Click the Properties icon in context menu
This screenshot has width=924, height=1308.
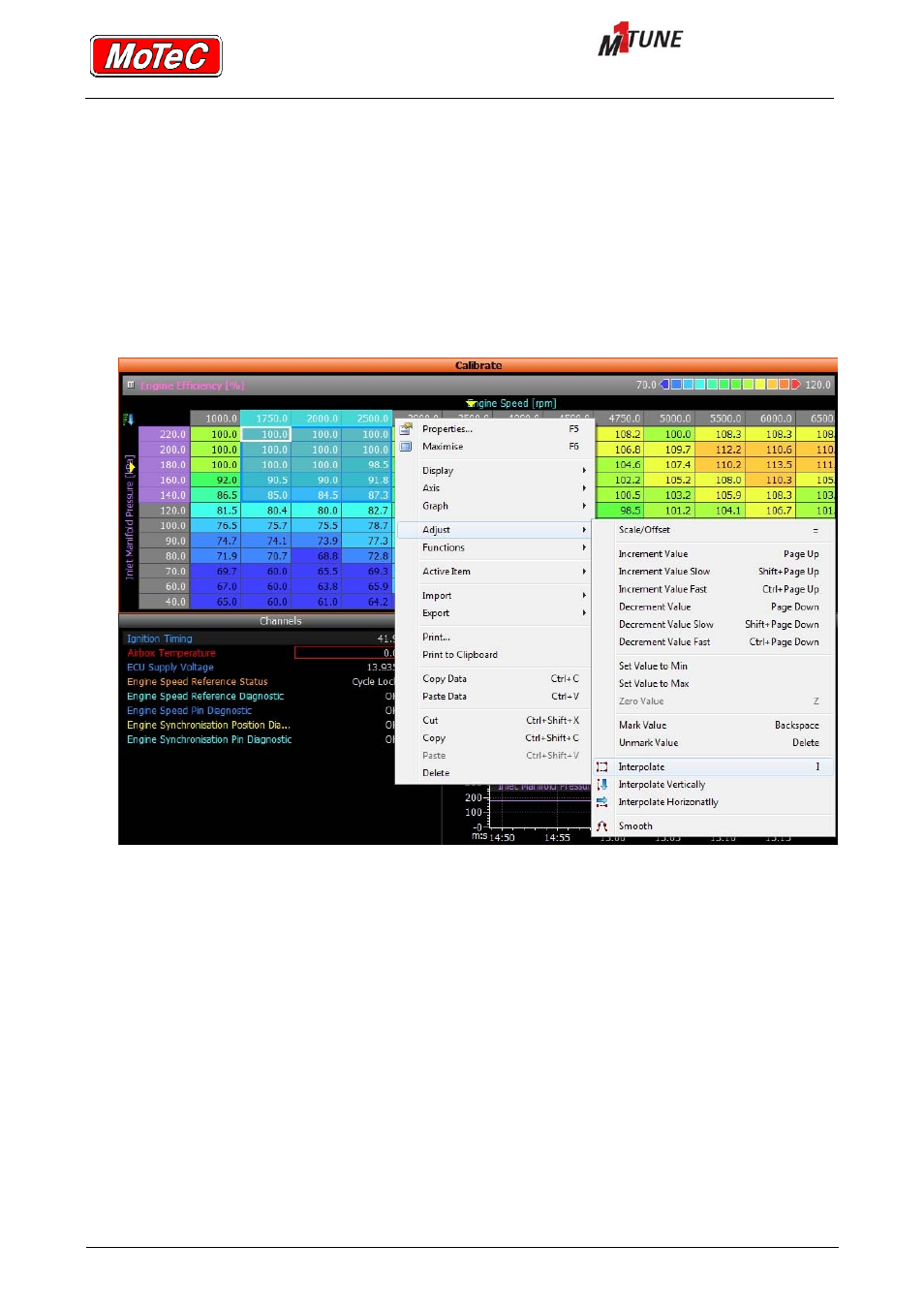click(406, 428)
